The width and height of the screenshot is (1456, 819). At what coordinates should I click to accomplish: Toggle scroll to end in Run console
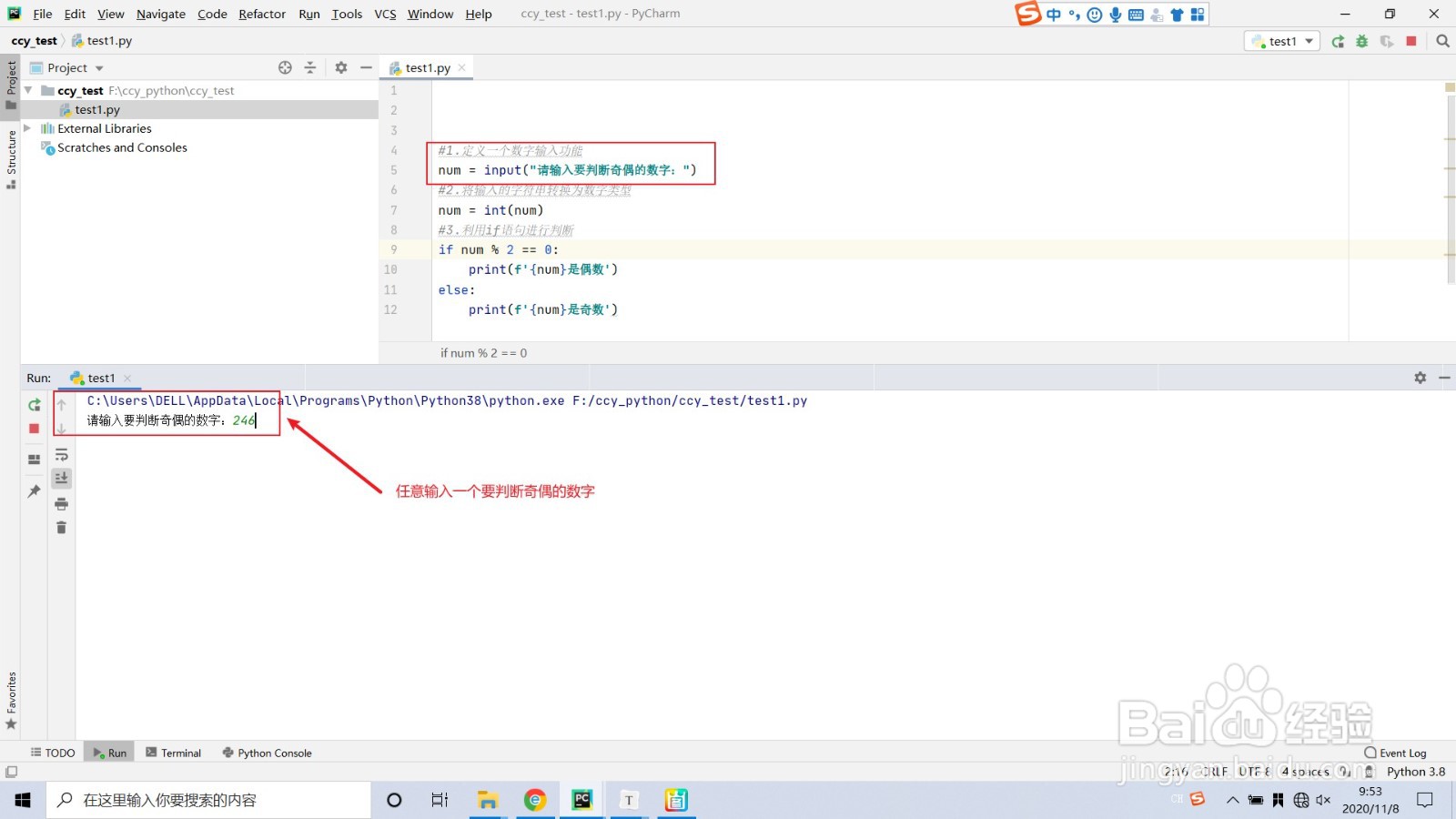(62, 478)
